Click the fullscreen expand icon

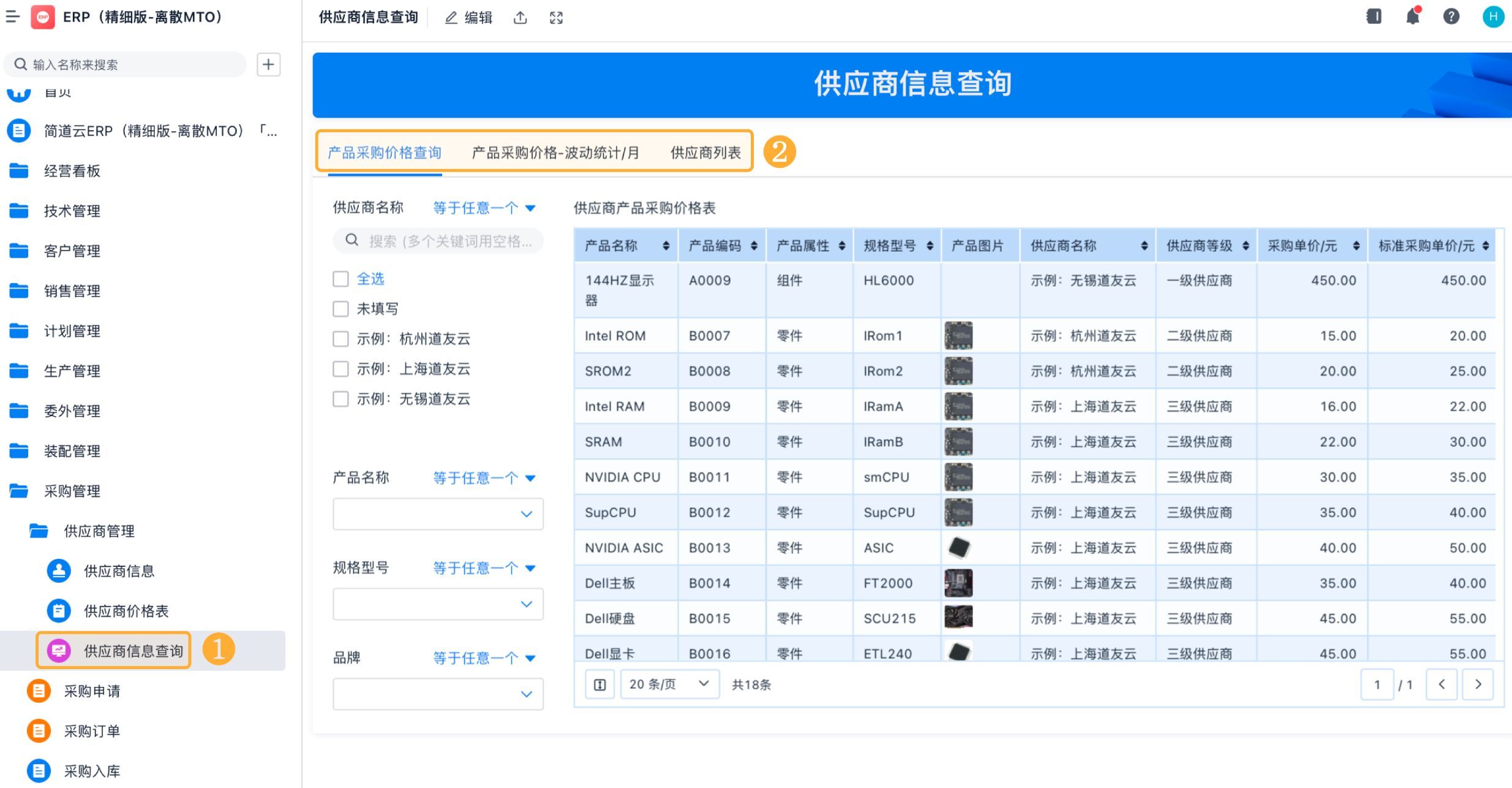(x=556, y=18)
